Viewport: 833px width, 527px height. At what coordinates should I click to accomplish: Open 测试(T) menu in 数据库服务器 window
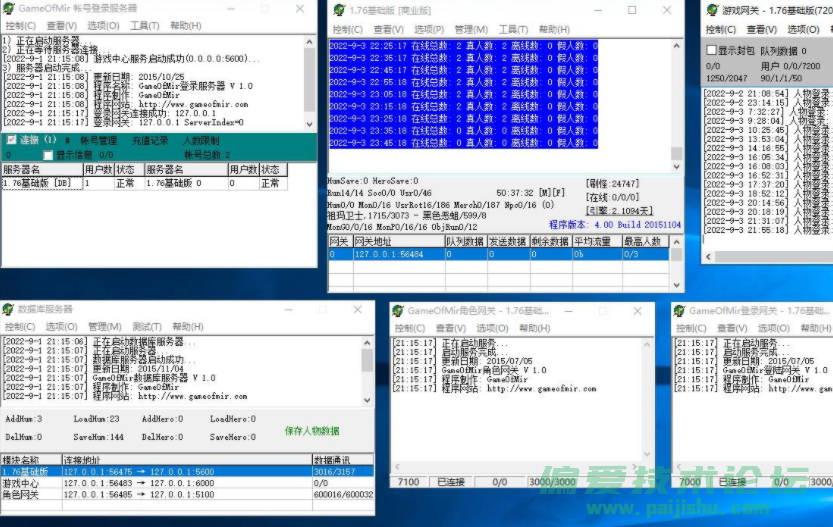click(147, 327)
